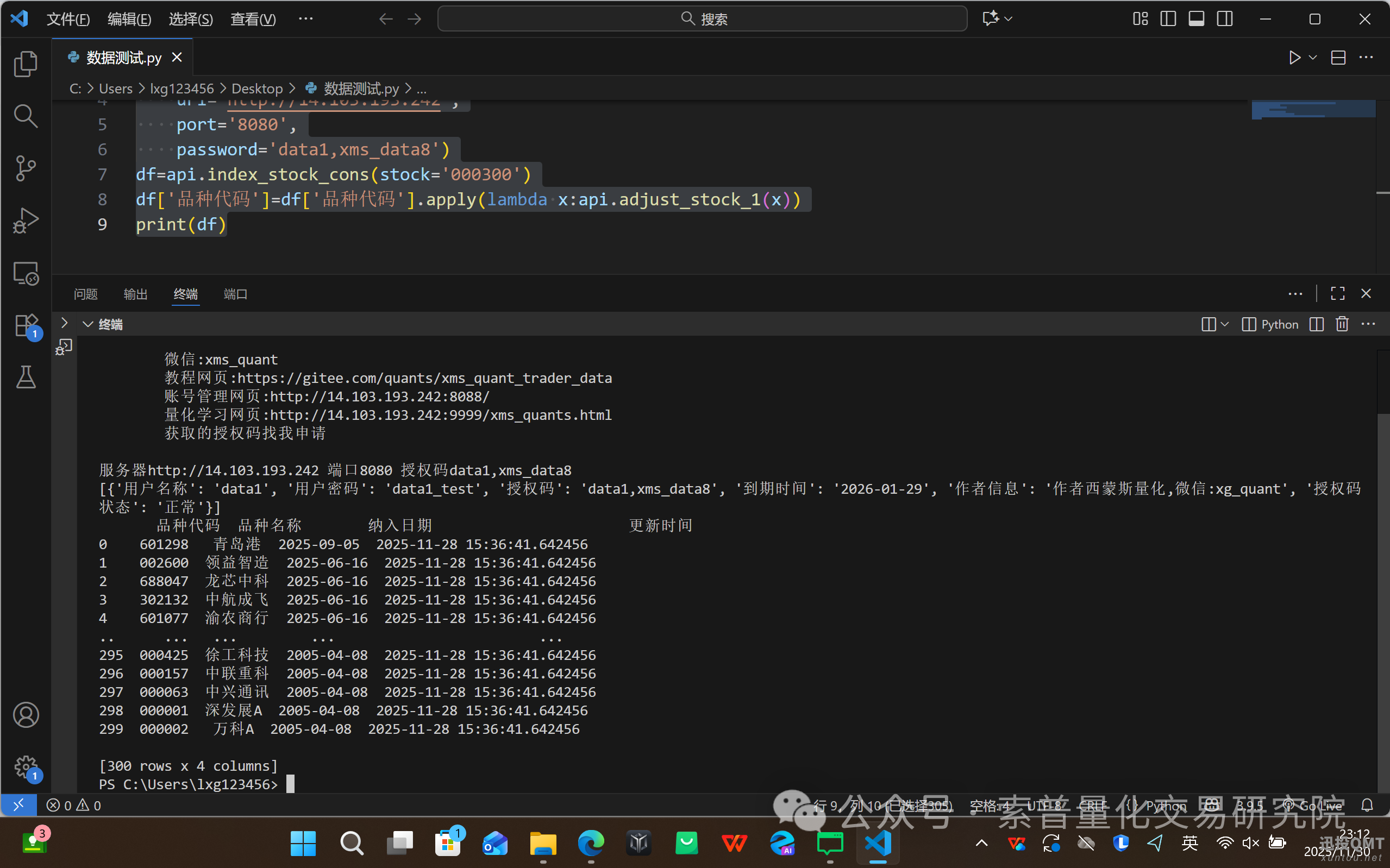Viewport: 1390px width, 868px height.
Task: Open the run button dropdown arrow
Action: click(1312, 58)
